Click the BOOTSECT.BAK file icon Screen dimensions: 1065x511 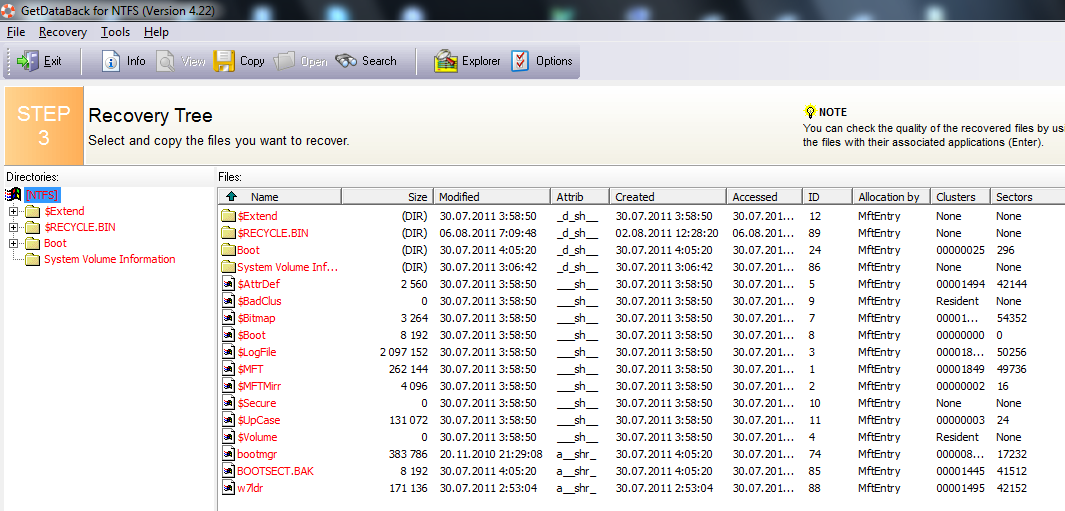tap(229, 471)
